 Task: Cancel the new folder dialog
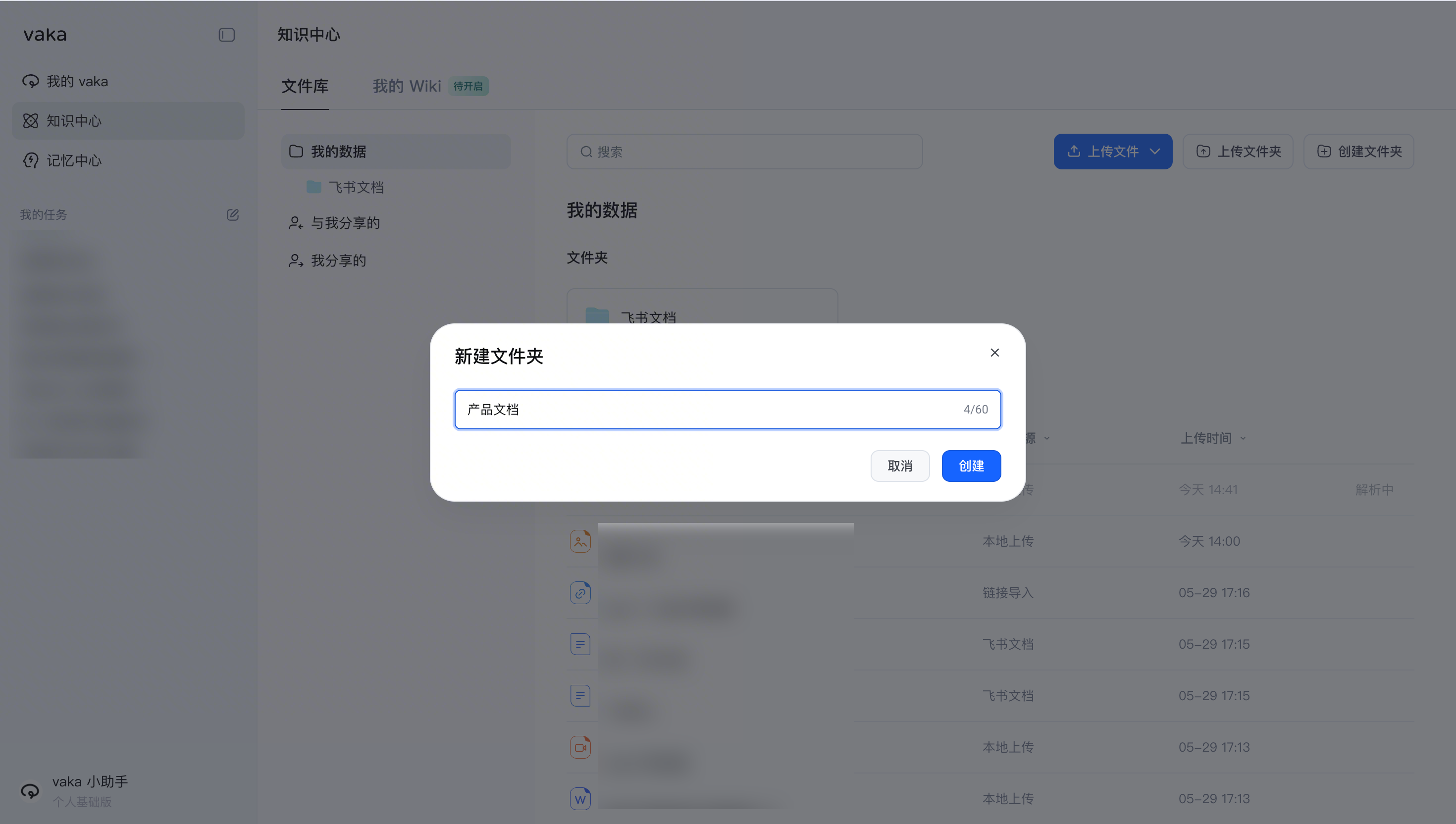(900, 466)
